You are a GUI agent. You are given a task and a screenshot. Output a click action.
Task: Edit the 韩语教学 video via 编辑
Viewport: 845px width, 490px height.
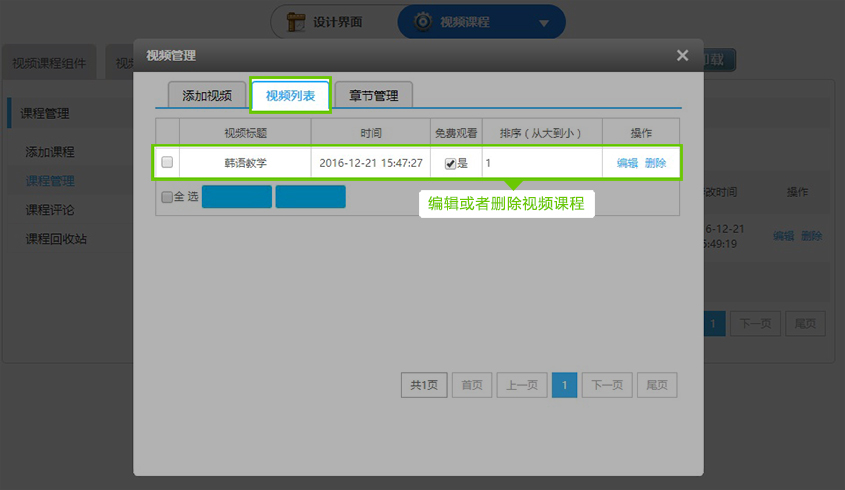(627, 163)
